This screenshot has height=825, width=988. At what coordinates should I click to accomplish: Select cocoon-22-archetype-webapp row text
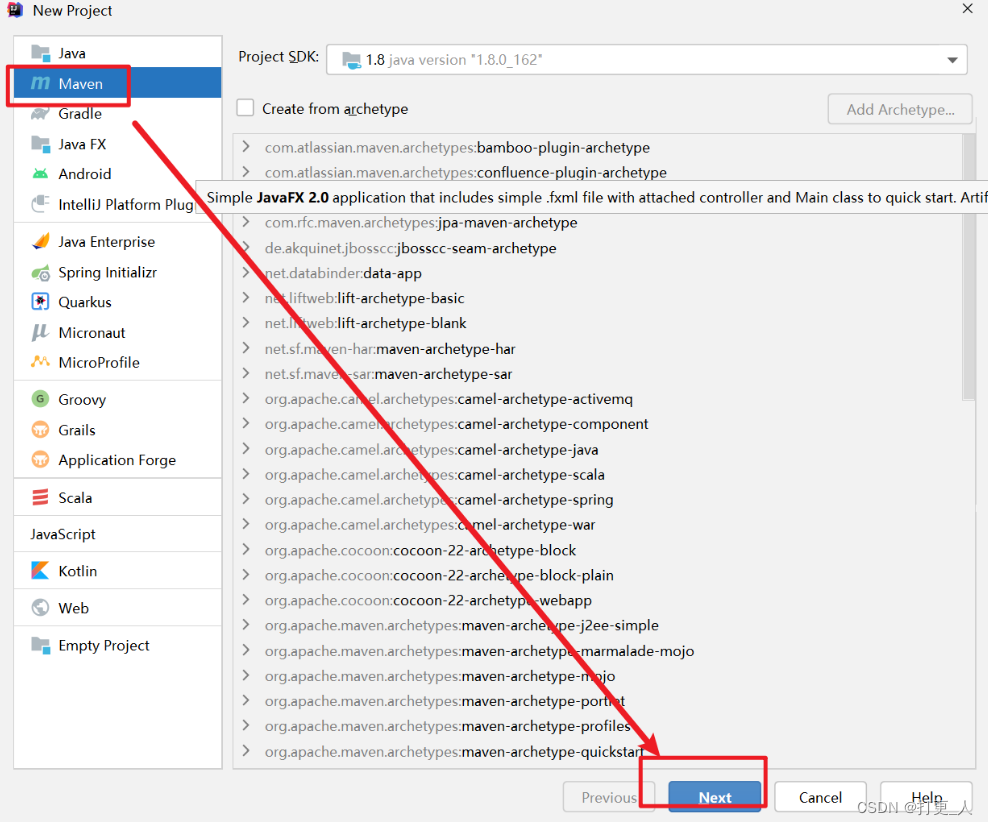[x=428, y=601]
